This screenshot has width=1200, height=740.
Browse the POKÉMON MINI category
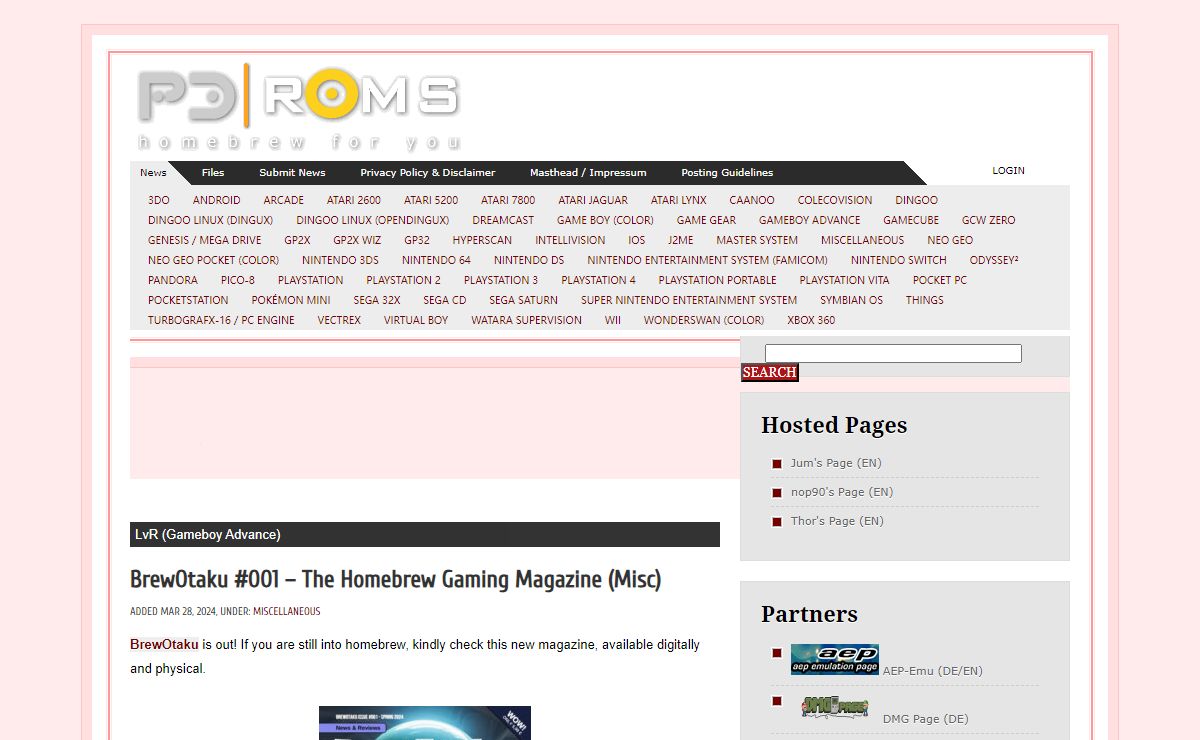pyautogui.click(x=291, y=300)
